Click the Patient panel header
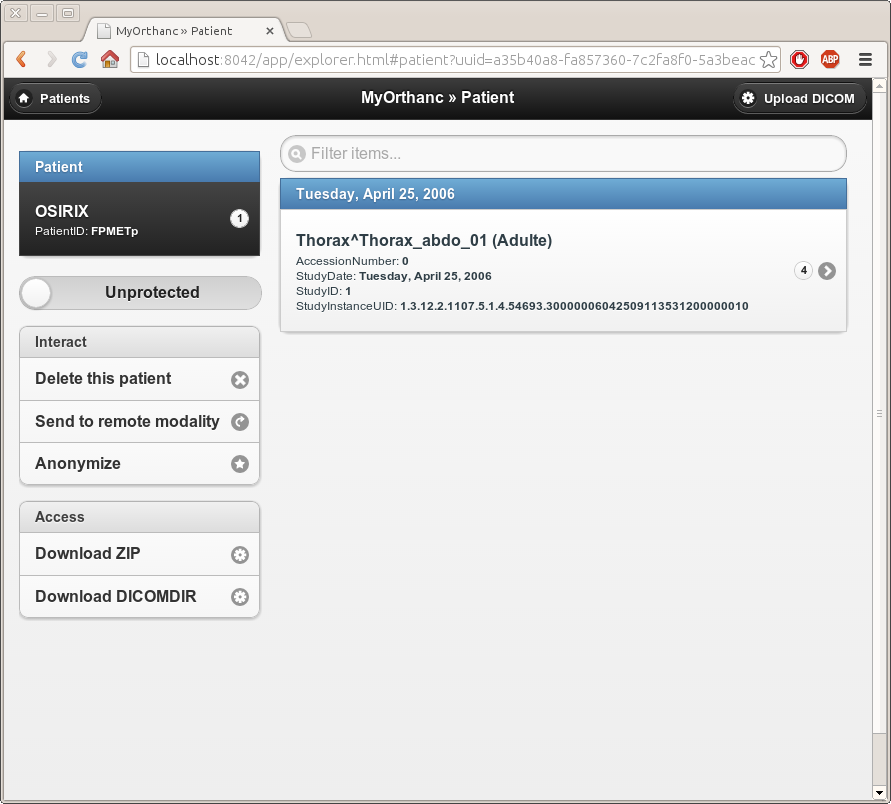Viewport: 891px width, 804px height. pyautogui.click(x=139, y=167)
